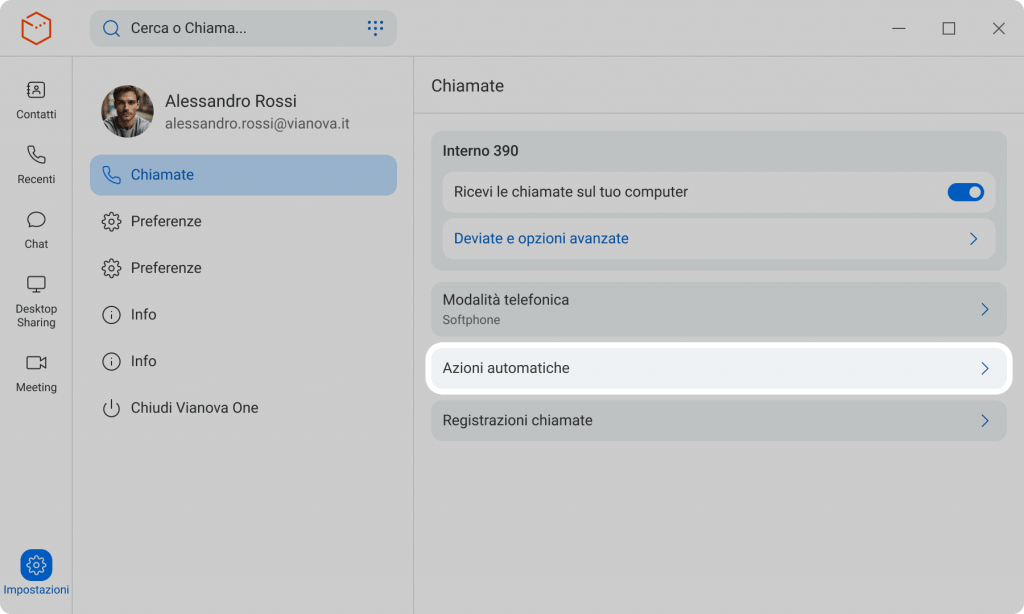Open the Recenti calls section
The image size is (1024, 614).
pos(36,165)
